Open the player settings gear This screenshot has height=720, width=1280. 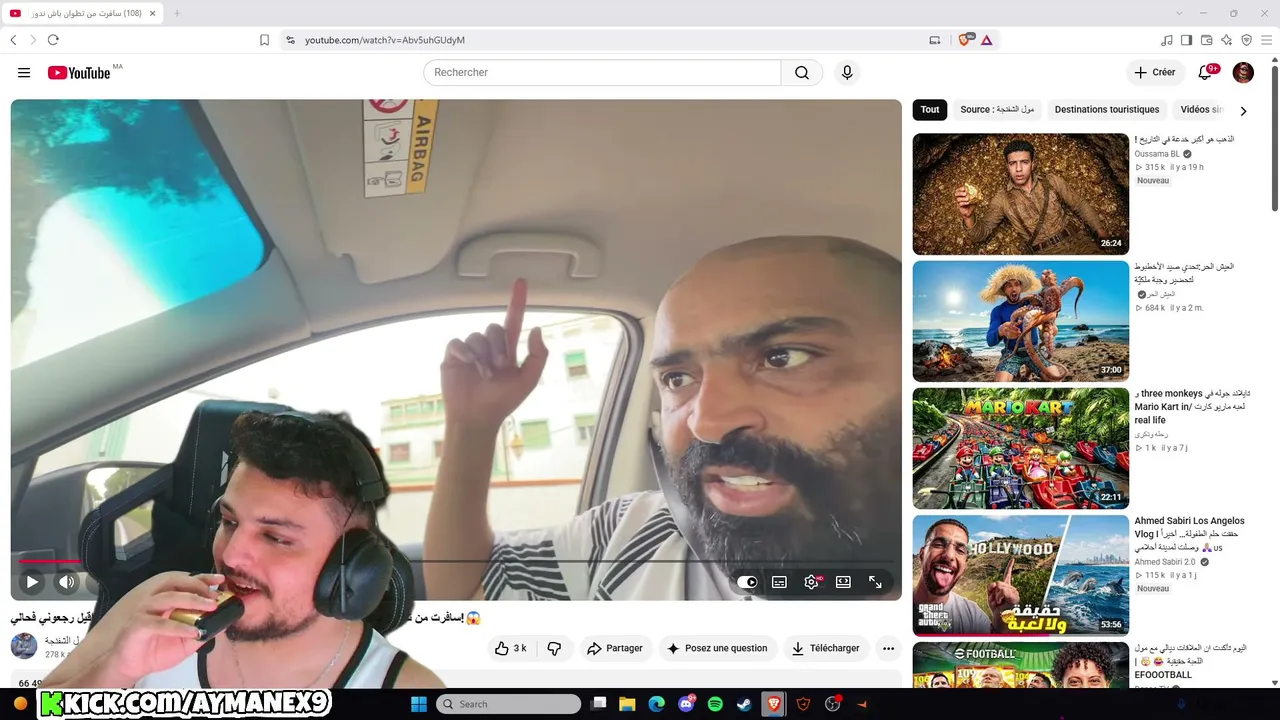(x=811, y=582)
